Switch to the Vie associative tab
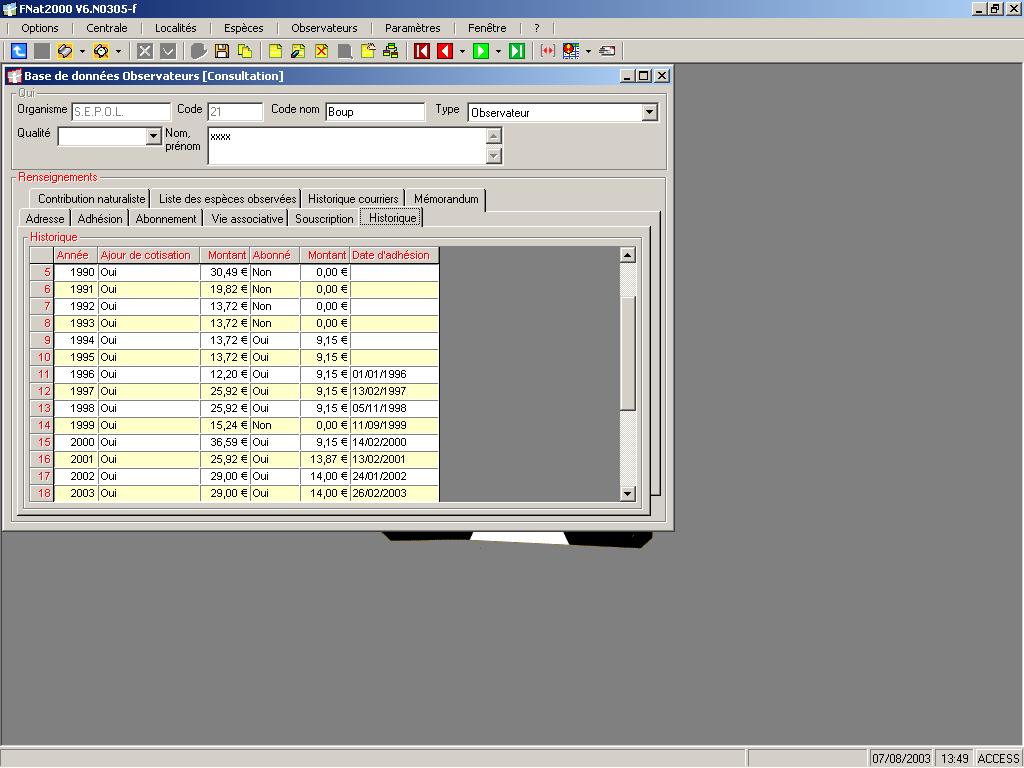Screen dimensions: 1024x768 (247, 219)
